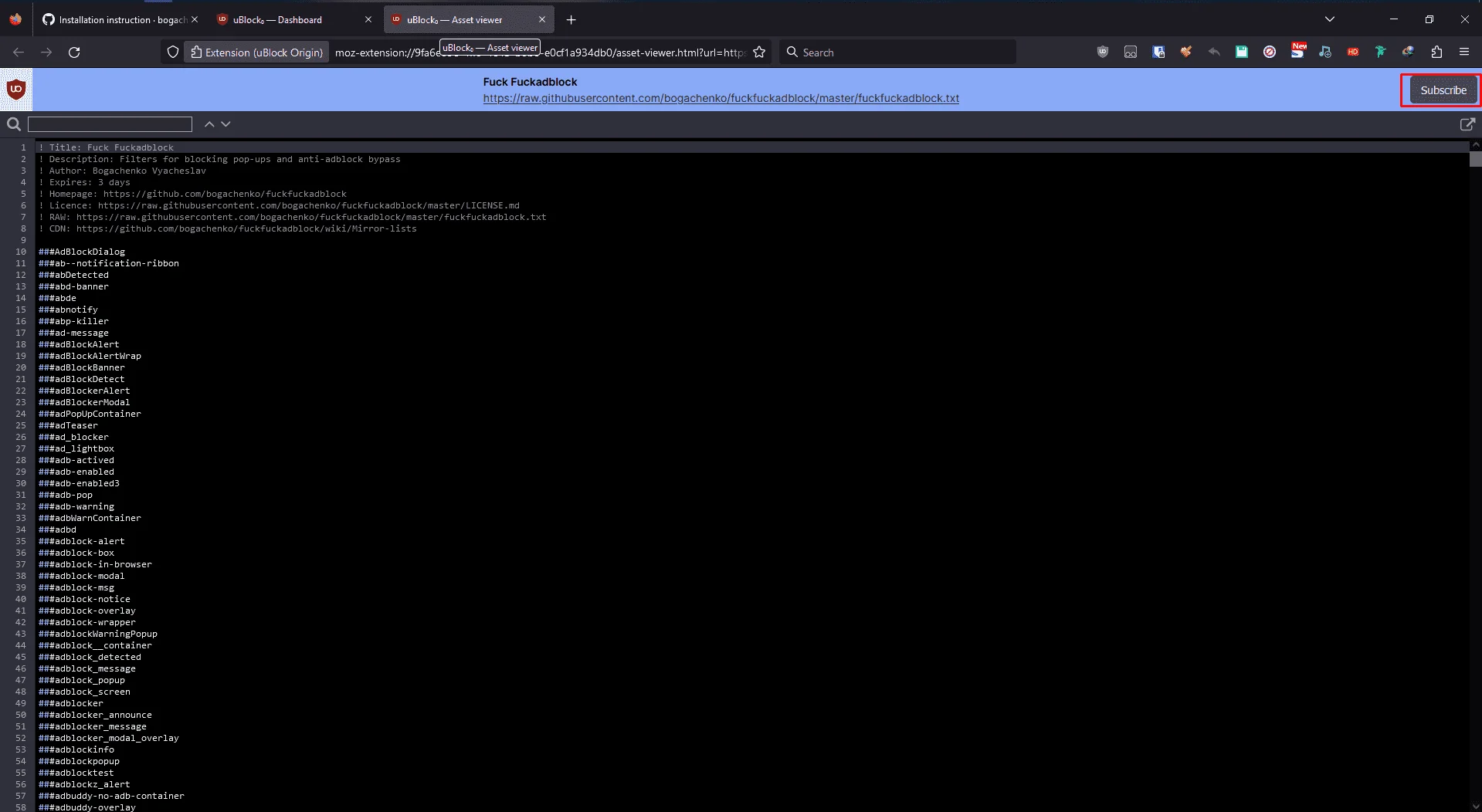This screenshot has height=812, width=1482.
Task: Click the ###adBlockerModal filter line
Action: pyautogui.click(x=85, y=402)
